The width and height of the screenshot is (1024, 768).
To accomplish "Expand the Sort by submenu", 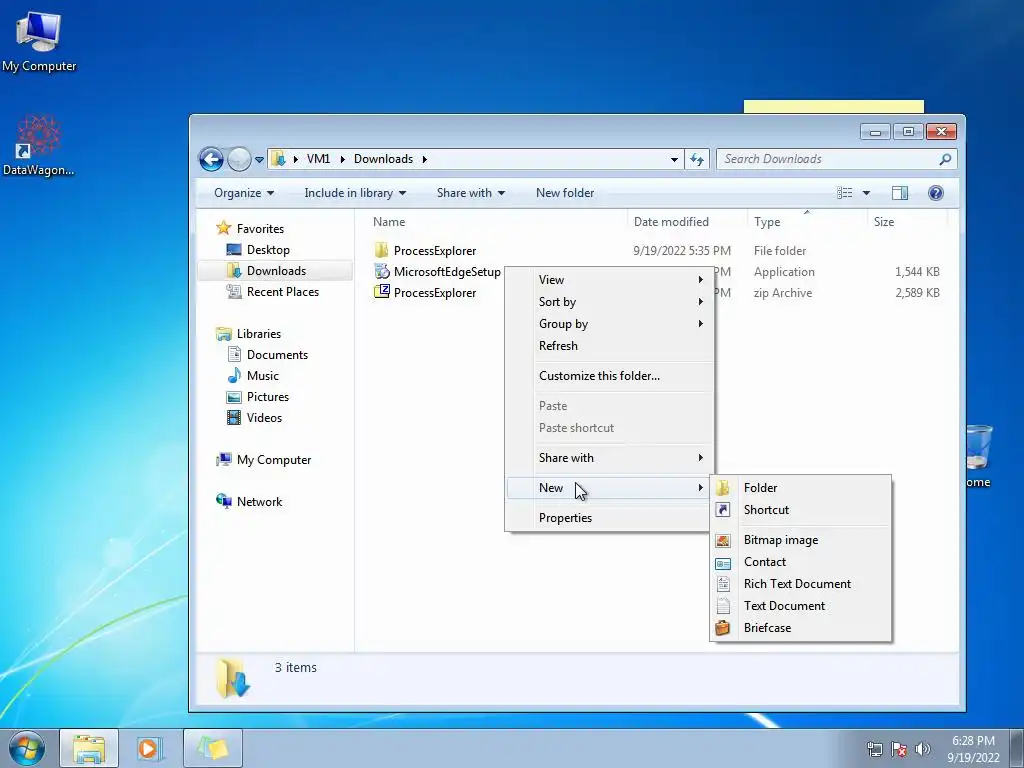I will point(610,302).
